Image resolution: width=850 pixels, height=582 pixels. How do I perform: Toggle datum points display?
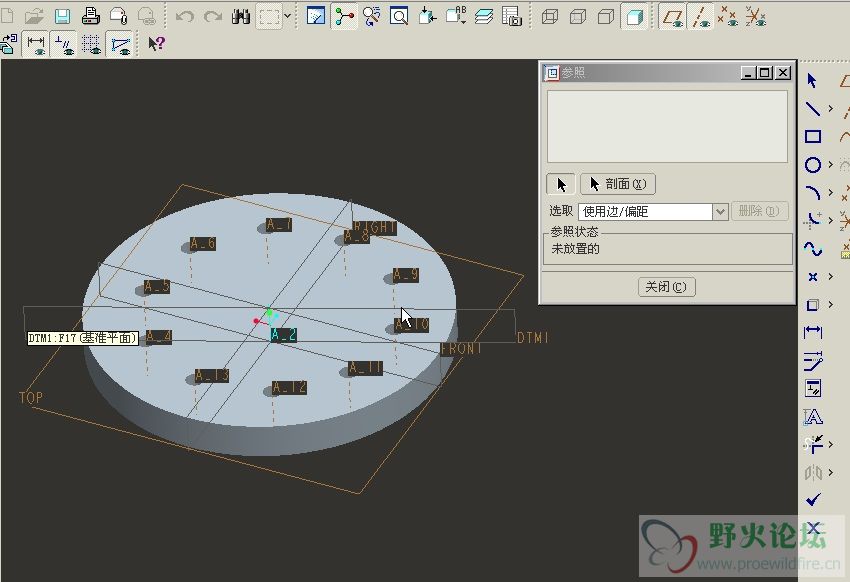pos(728,16)
